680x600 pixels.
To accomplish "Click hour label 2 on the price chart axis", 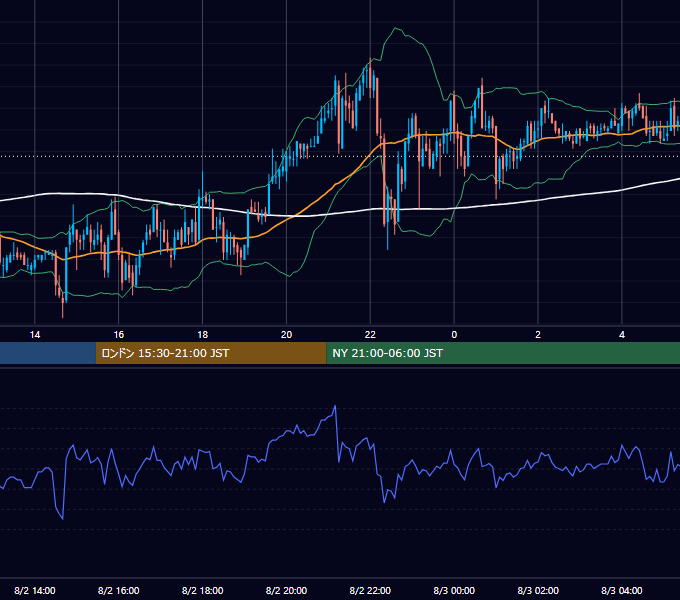I will 538,334.
